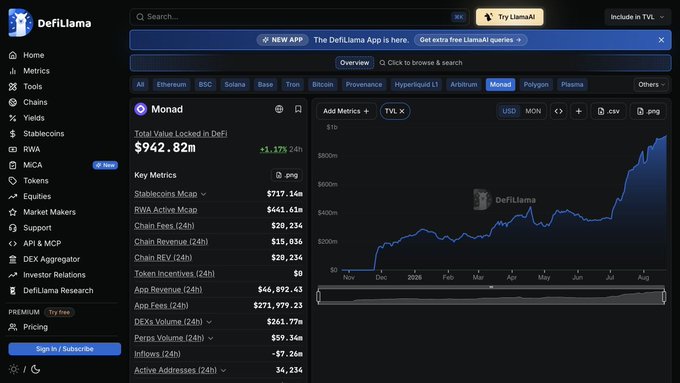The height and width of the screenshot is (383, 680).
Task: Export Key Metrics as .png
Action: pyautogui.click(x=287, y=175)
